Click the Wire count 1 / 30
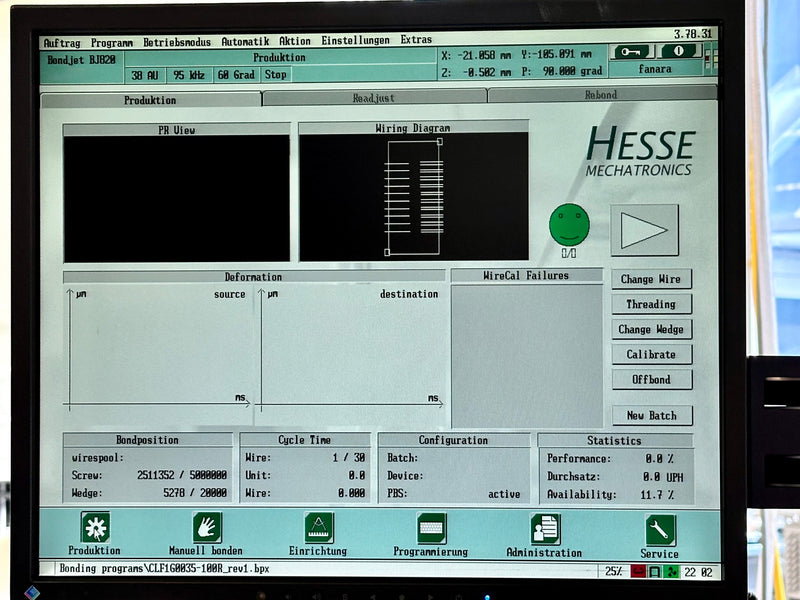Screen dimensions: 800x600 point(349,458)
